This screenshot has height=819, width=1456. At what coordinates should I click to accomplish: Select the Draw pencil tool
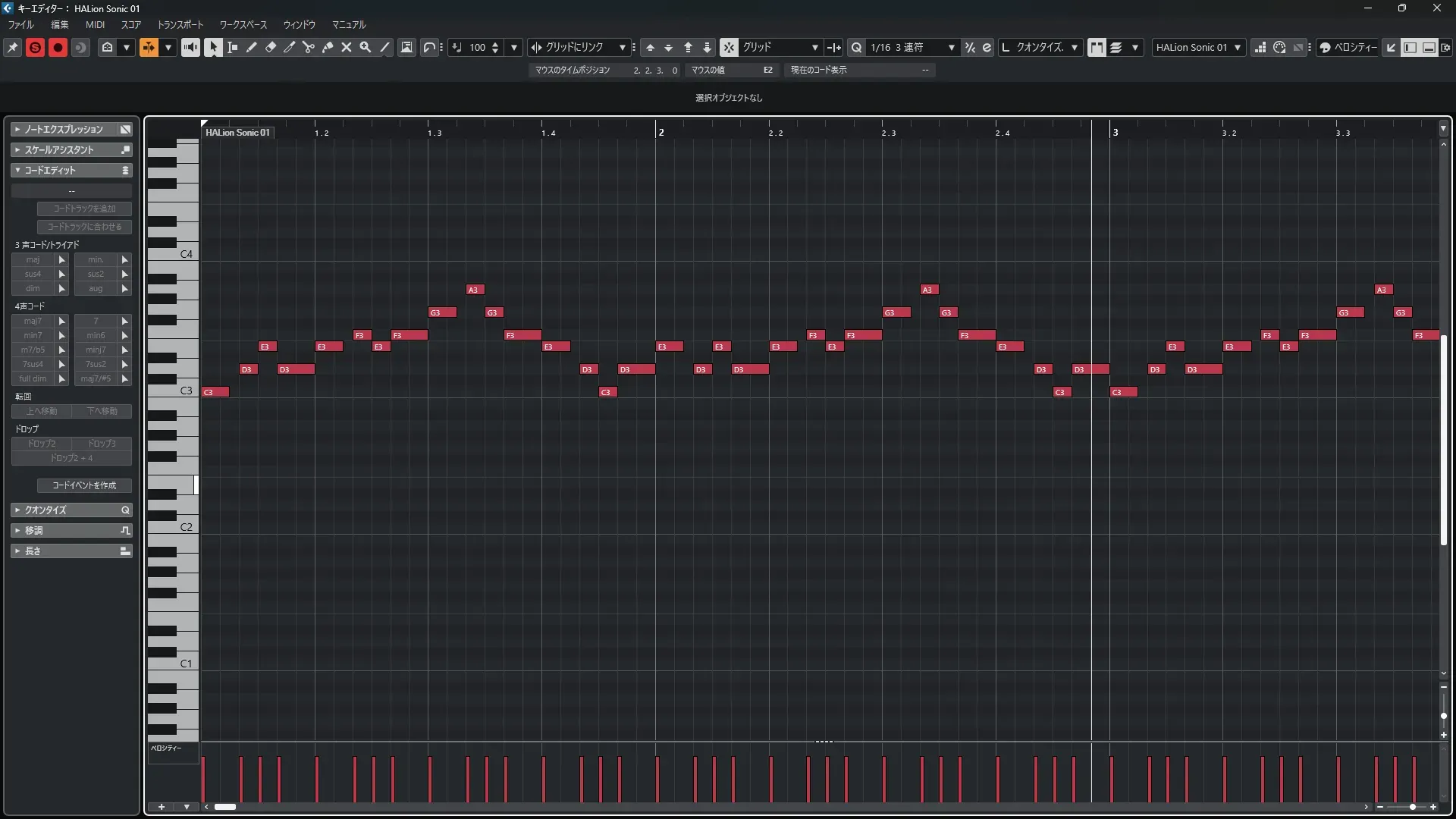coord(251,47)
